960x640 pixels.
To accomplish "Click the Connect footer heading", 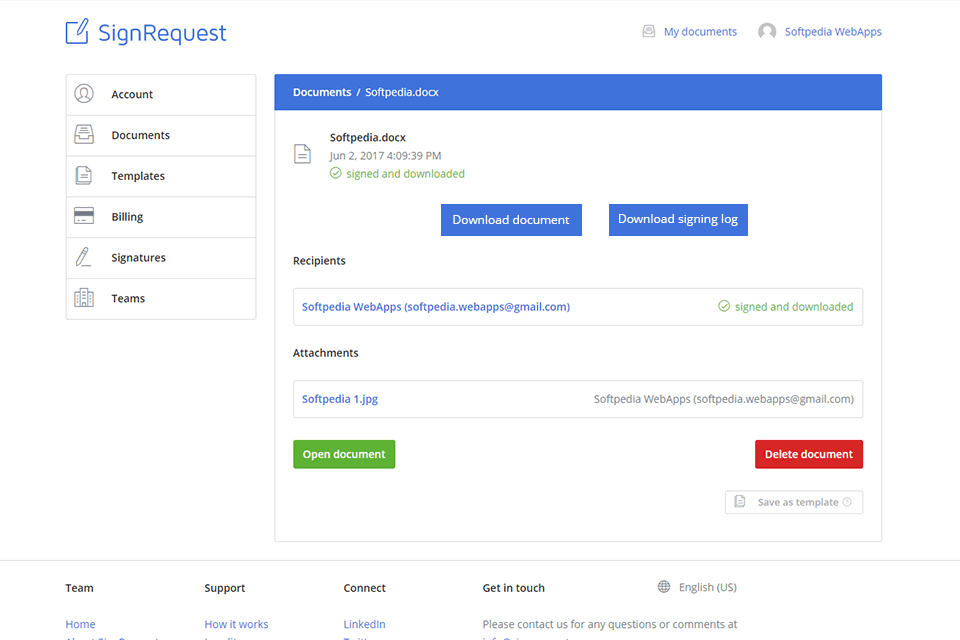I will click(x=364, y=588).
